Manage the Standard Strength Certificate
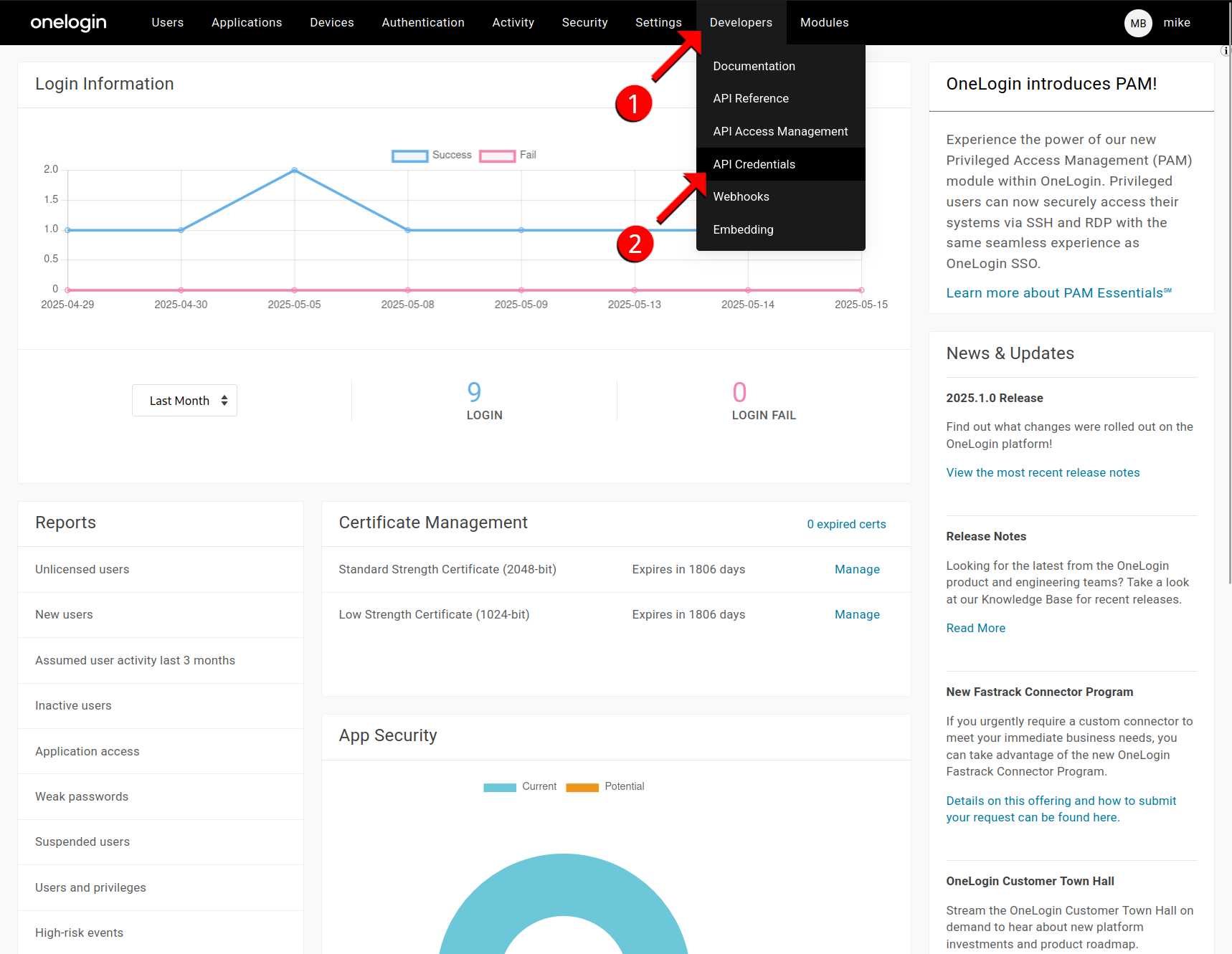This screenshot has height=954, width=1232. 857,568
